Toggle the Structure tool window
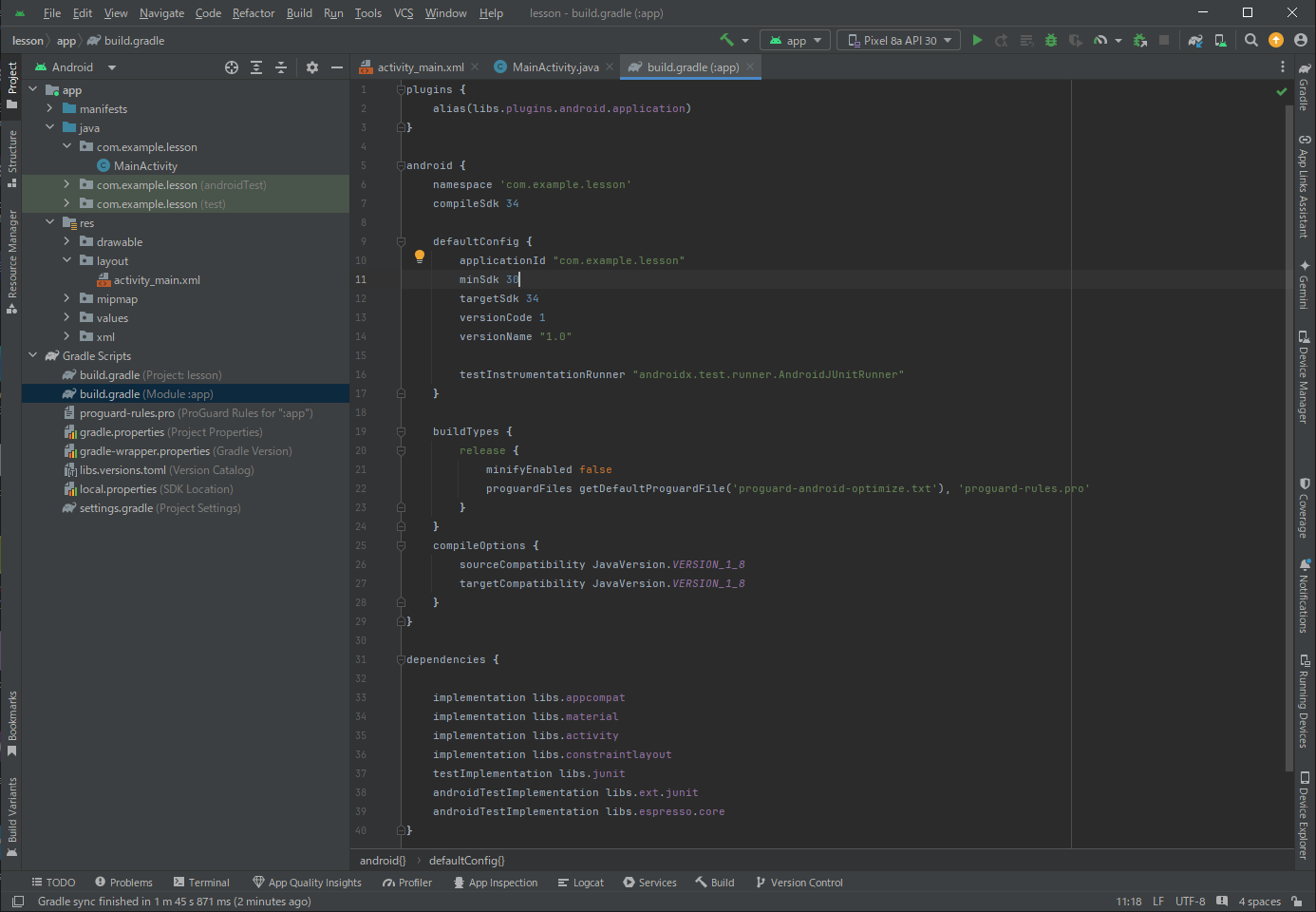This screenshot has width=1316, height=912. tap(12, 159)
